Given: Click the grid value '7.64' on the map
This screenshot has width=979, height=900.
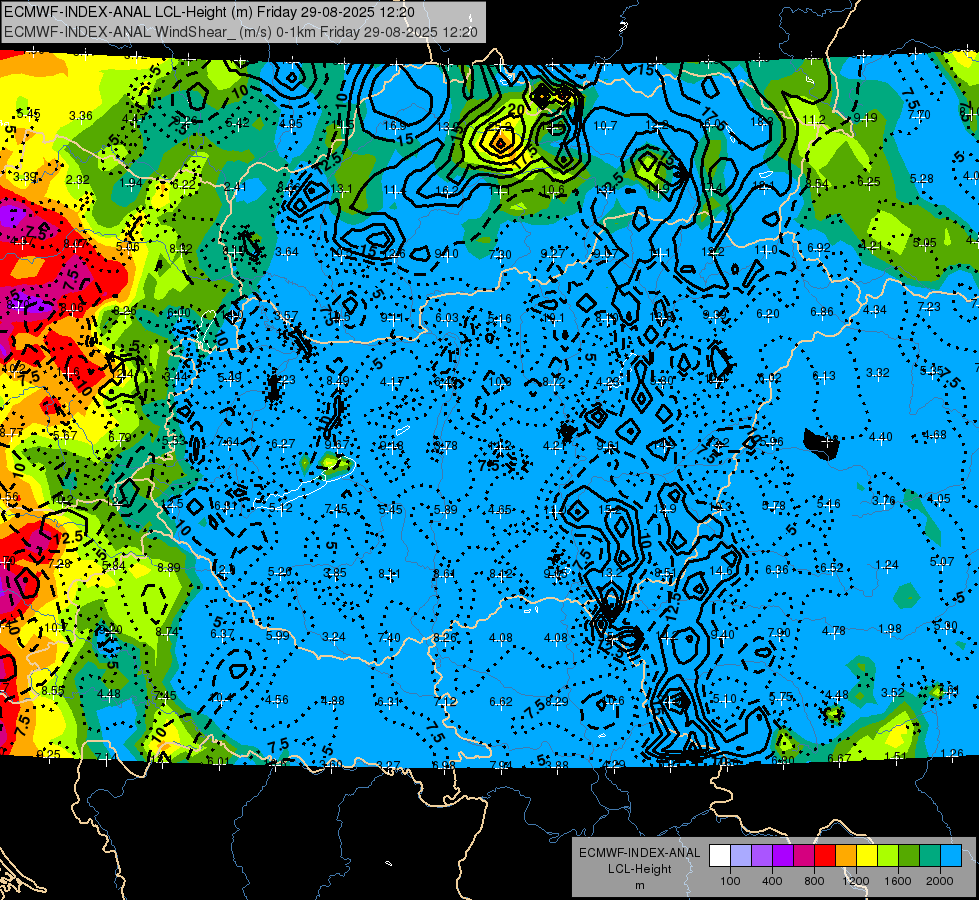Looking at the screenshot, I should [228, 442].
